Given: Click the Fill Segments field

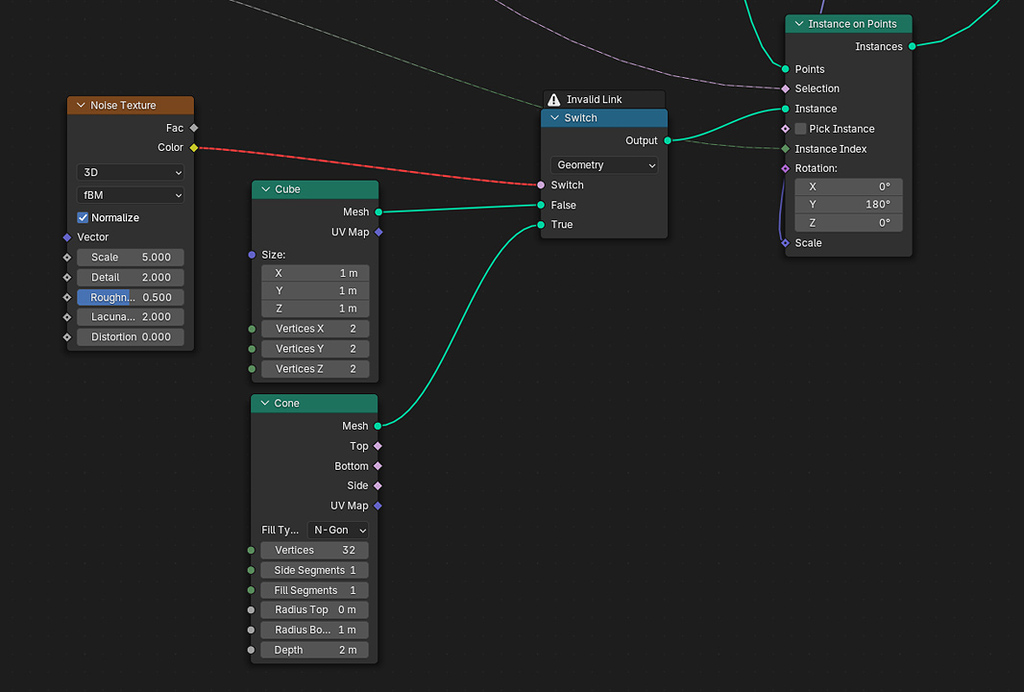Looking at the screenshot, I should tap(315, 590).
